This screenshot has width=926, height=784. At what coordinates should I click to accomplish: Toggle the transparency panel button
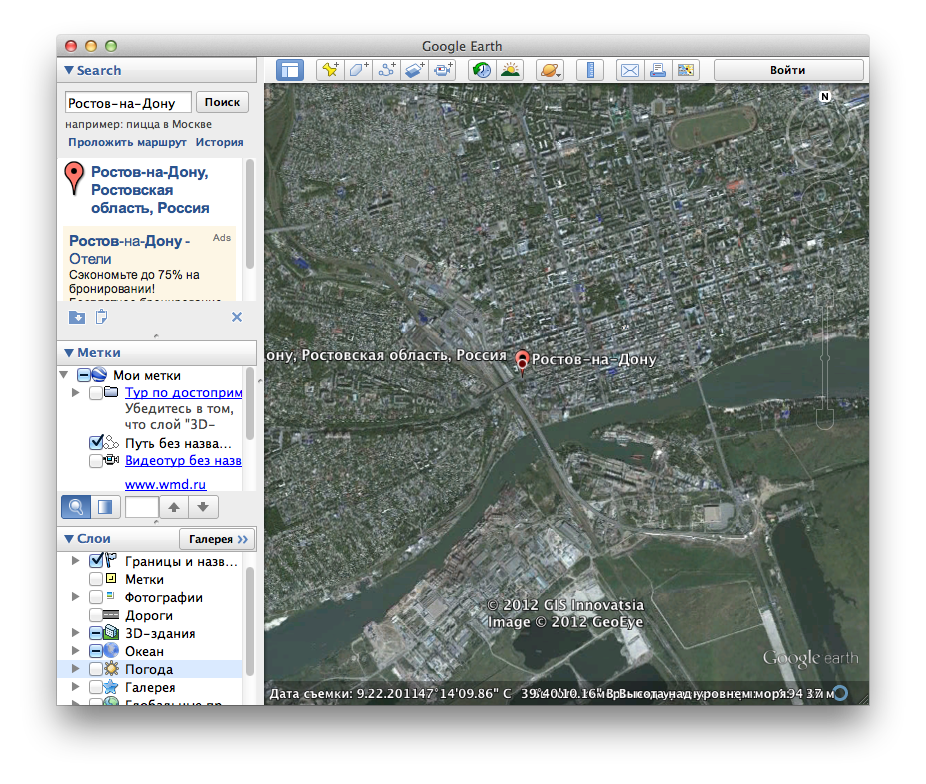click(x=106, y=507)
